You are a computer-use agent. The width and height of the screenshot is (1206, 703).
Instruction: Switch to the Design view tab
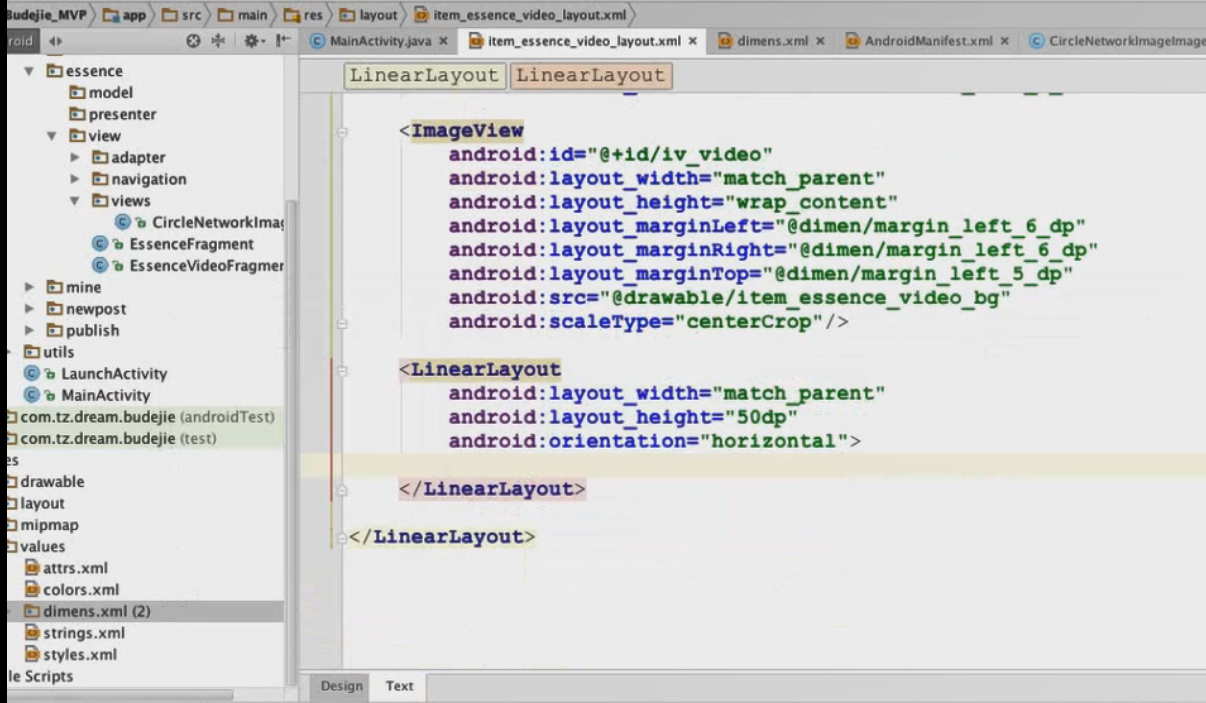pyautogui.click(x=342, y=686)
